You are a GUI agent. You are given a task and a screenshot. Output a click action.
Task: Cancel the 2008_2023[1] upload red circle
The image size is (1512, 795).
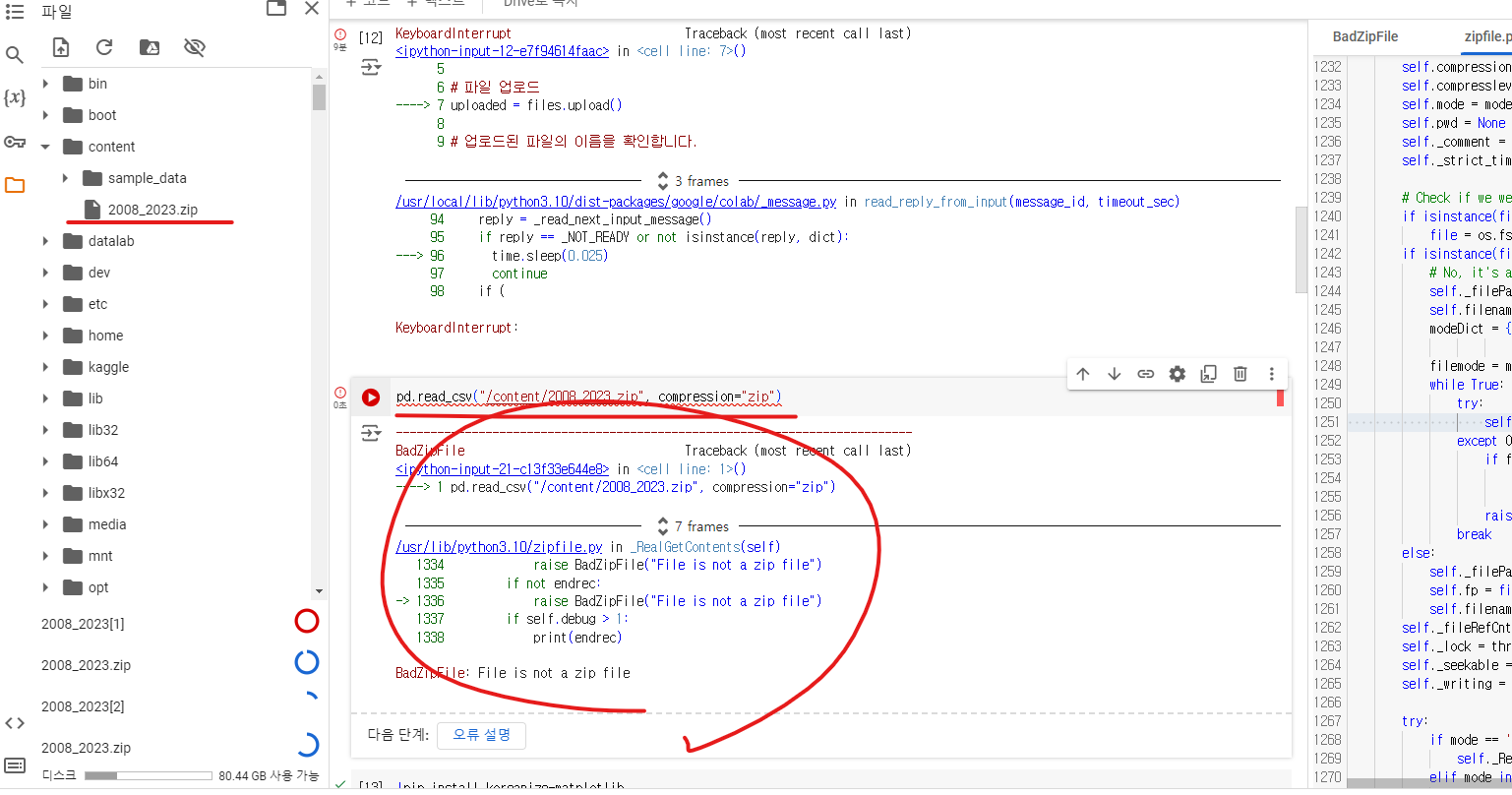[x=307, y=621]
